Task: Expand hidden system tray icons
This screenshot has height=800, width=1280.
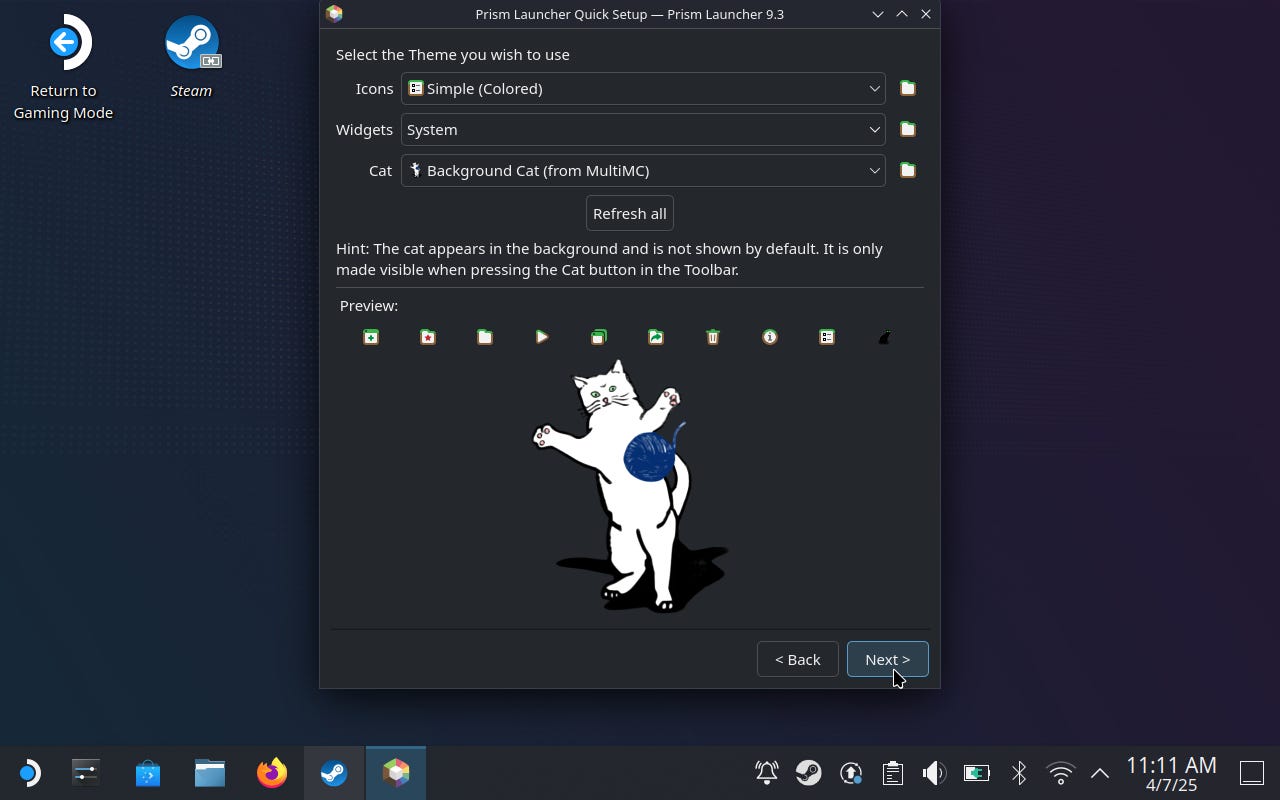Action: (1100, 773)
